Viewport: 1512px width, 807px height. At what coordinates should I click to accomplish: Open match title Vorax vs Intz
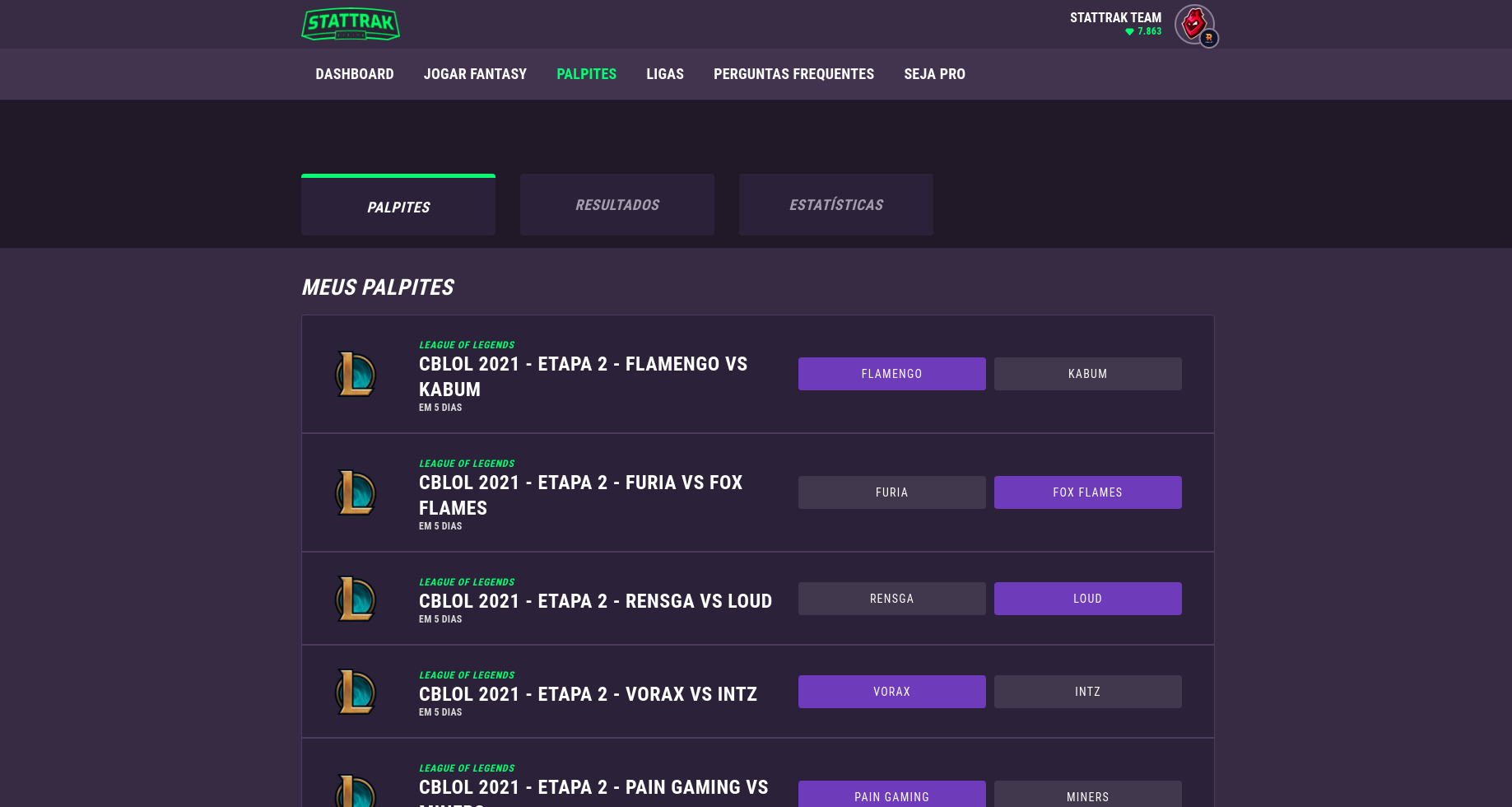click(x=588, y=694)
